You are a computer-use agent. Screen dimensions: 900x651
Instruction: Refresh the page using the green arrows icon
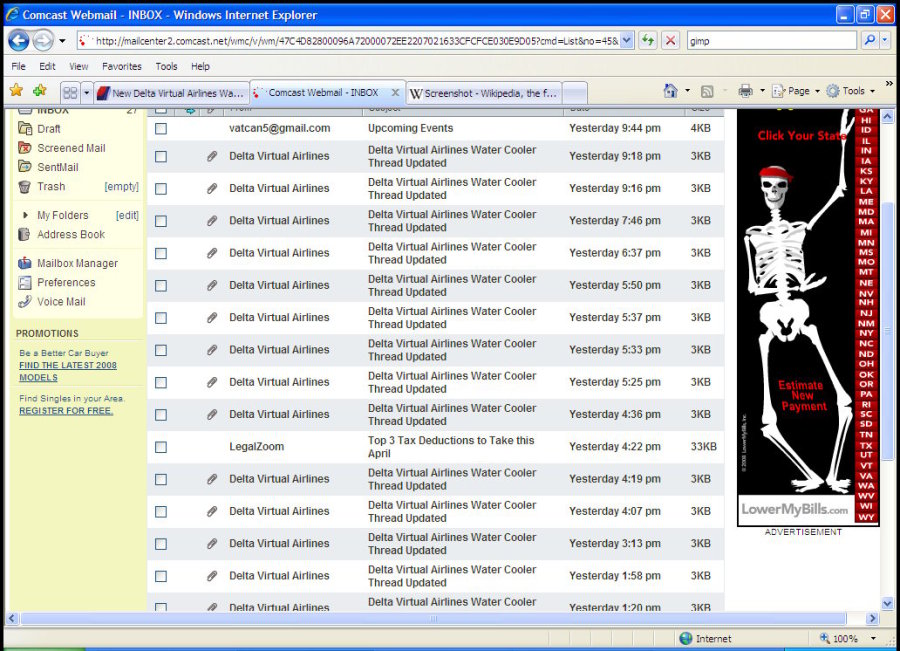point(648,41)
